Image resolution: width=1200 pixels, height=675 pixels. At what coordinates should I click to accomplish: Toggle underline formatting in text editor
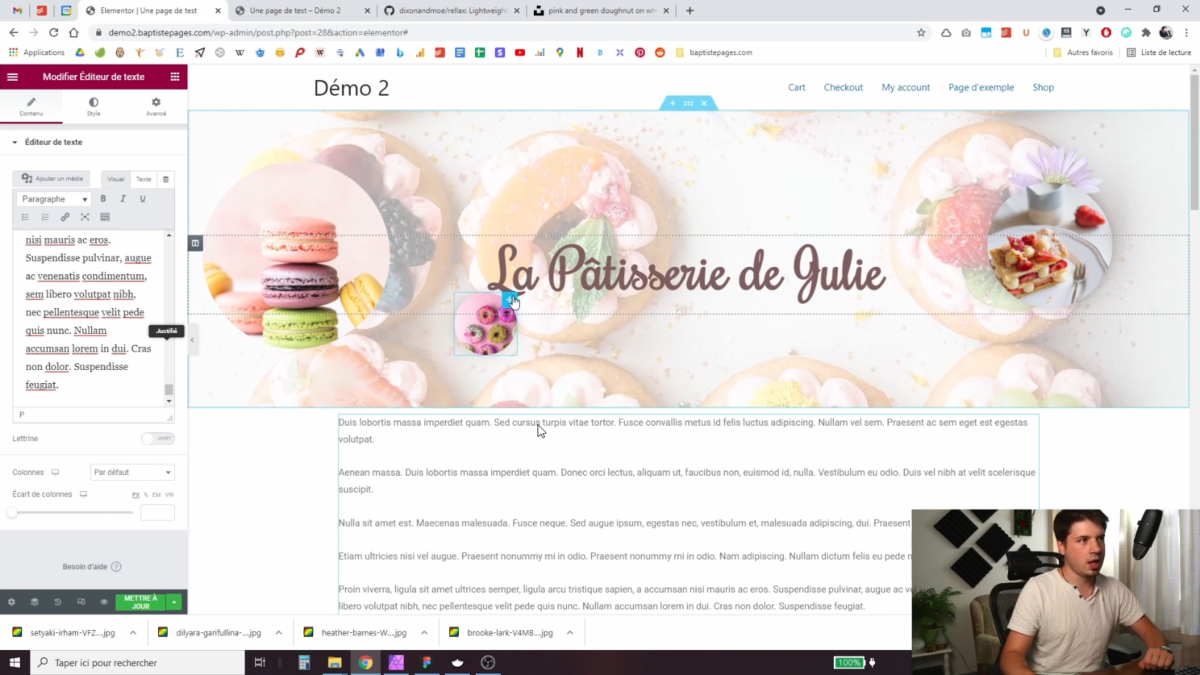(143, 199)
